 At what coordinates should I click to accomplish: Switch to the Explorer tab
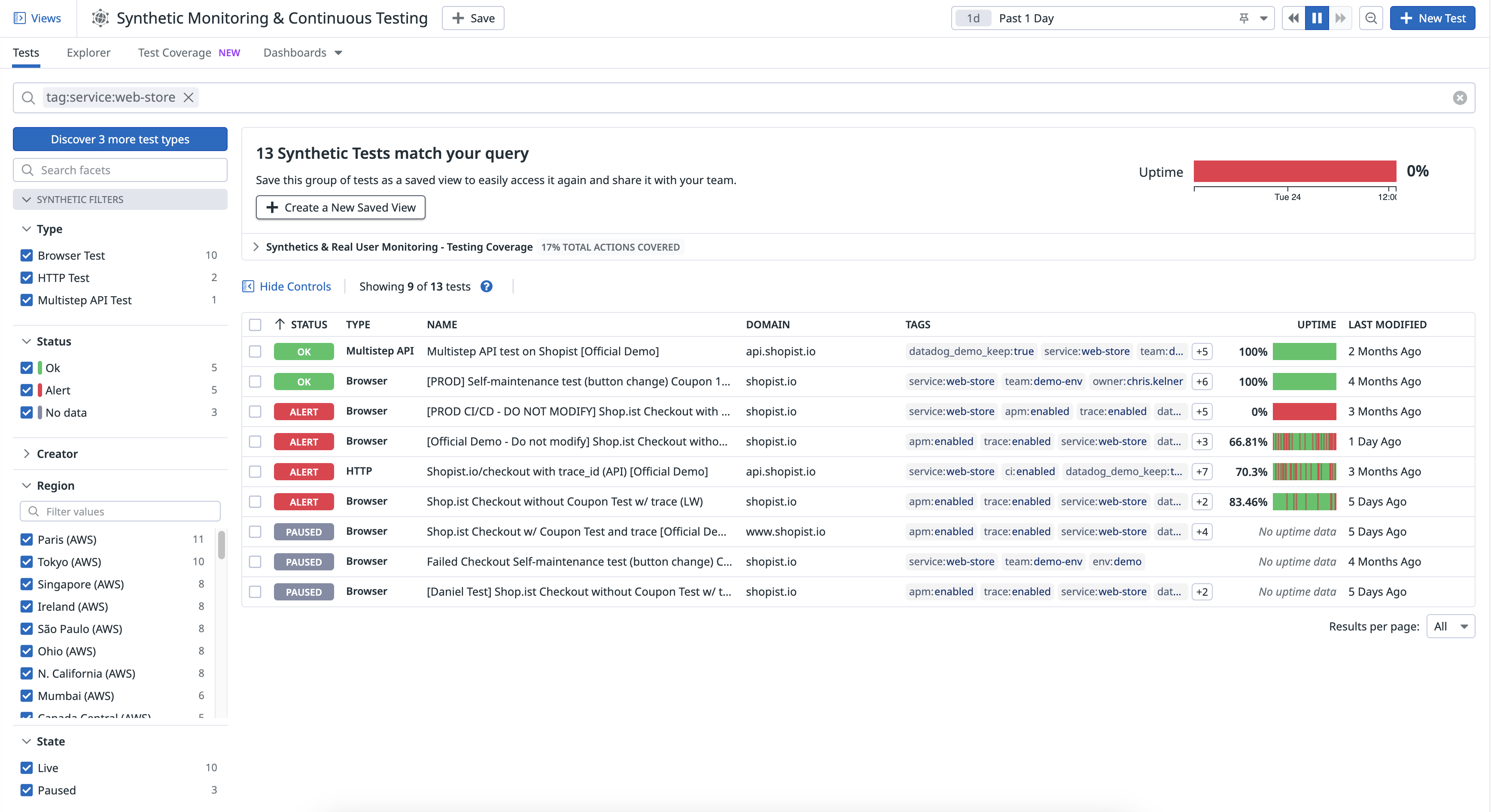coord(88,53)
